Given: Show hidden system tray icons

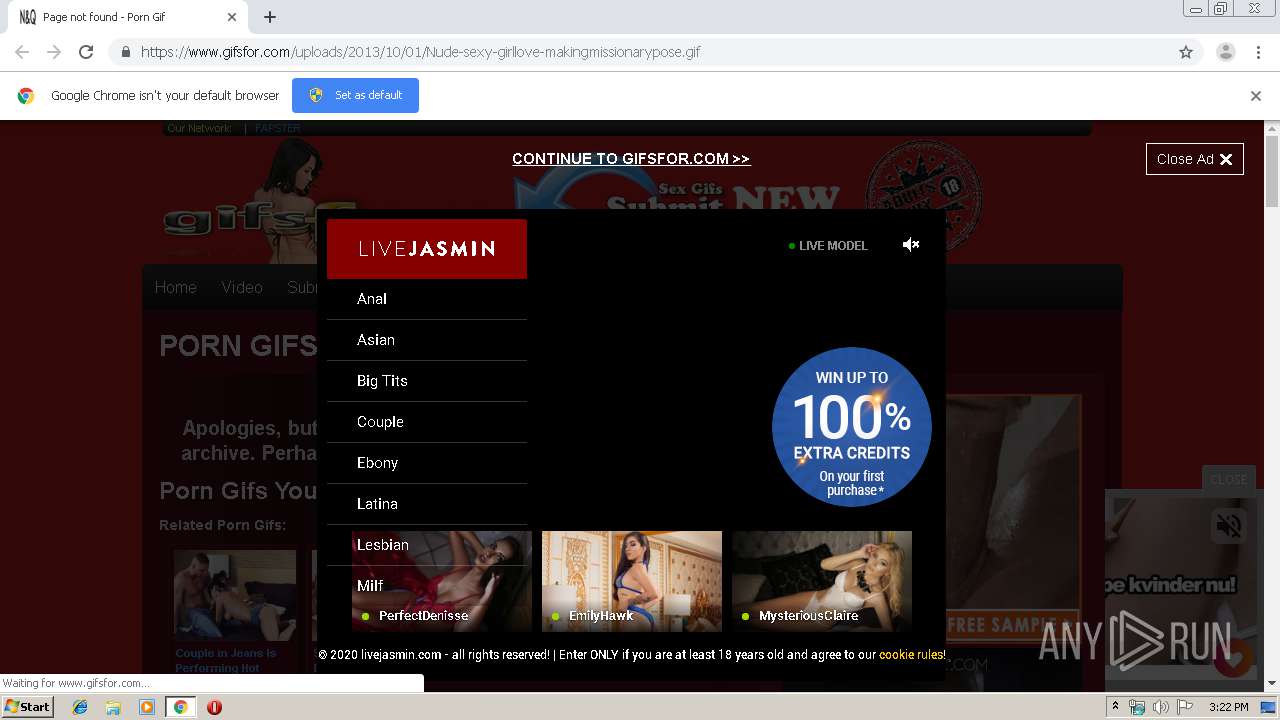Looking at the screenshot, I should point(1116,707).
